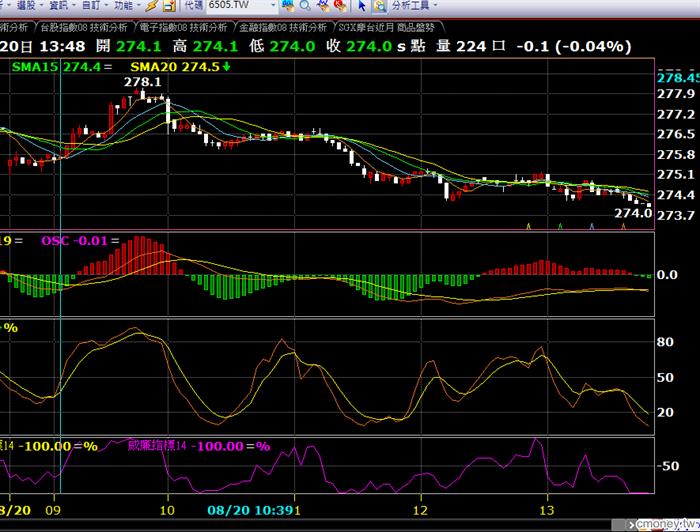Screen dimensions: 700x532
Task: Click the 開 274.1 opening price readout
Action: [129, 46]
